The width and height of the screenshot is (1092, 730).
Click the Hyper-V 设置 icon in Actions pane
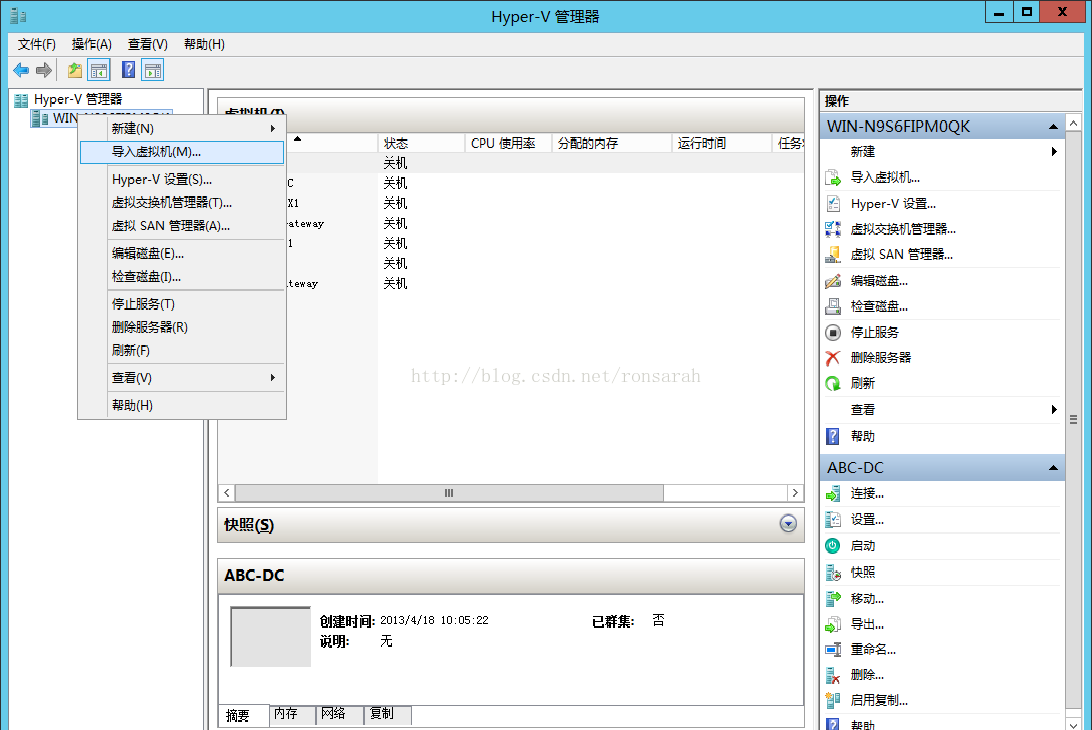coord(833,203)
